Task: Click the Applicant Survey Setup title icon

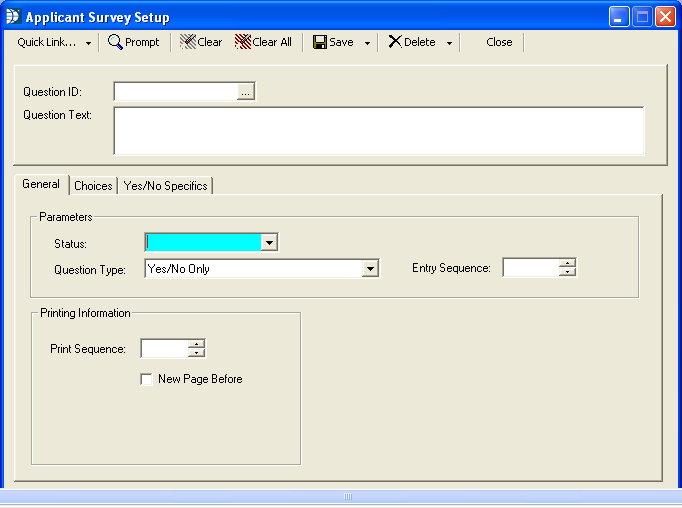Action: pos(13,17)
